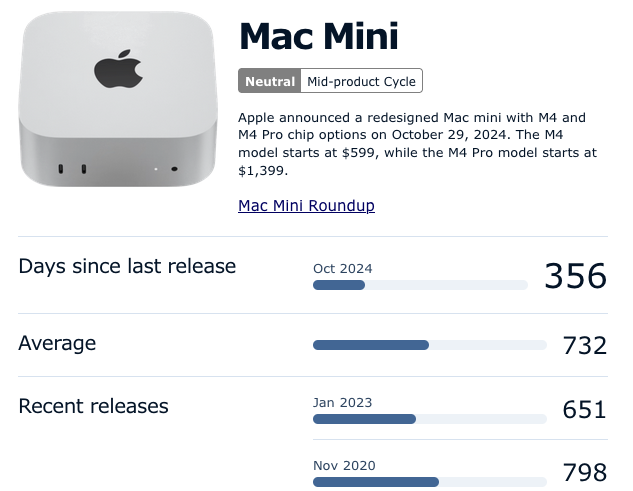
Task: Click the Average days progress bar
Action: point(429,345)
